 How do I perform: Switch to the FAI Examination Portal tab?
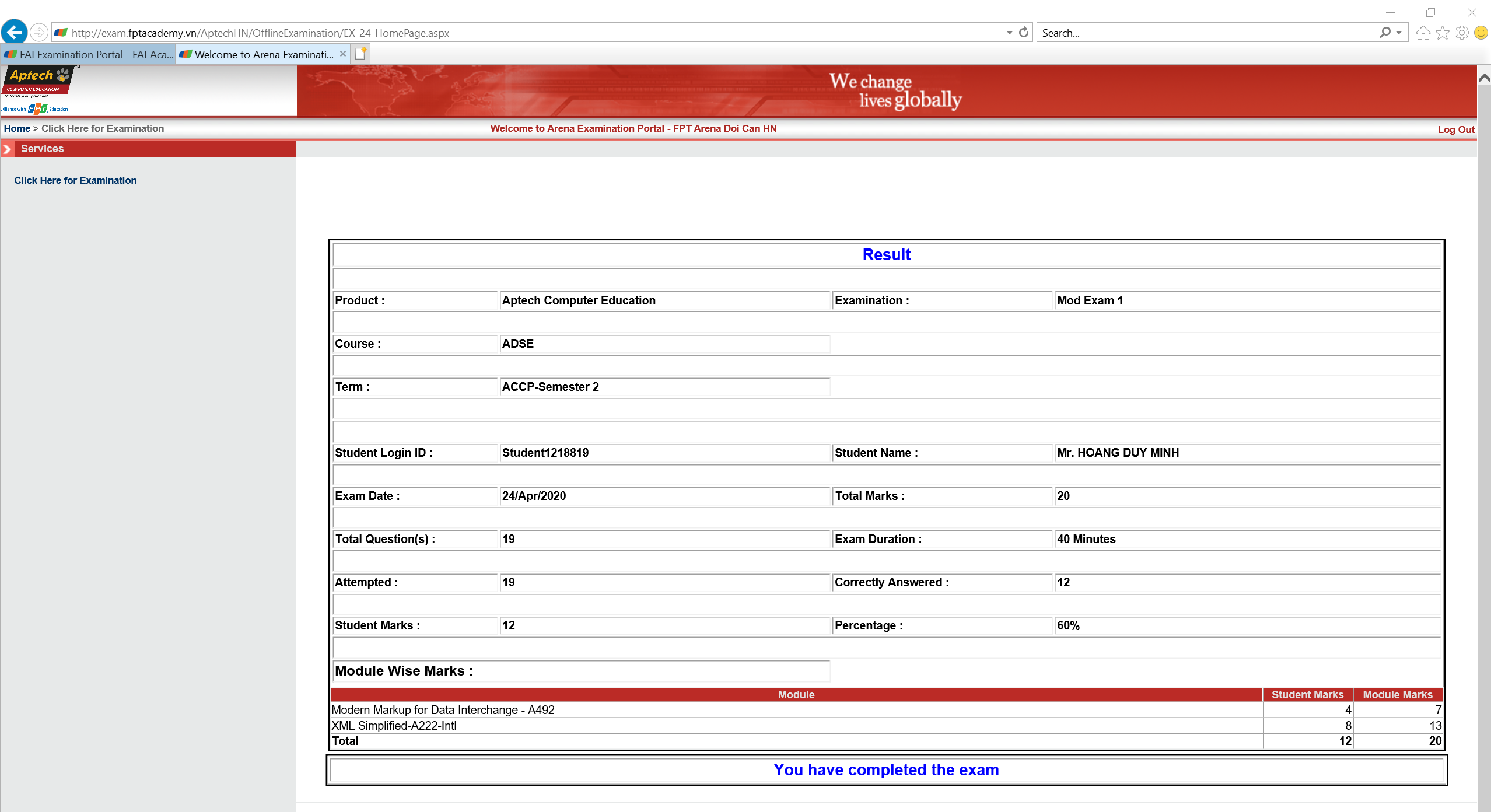click(x=88, y=55)
